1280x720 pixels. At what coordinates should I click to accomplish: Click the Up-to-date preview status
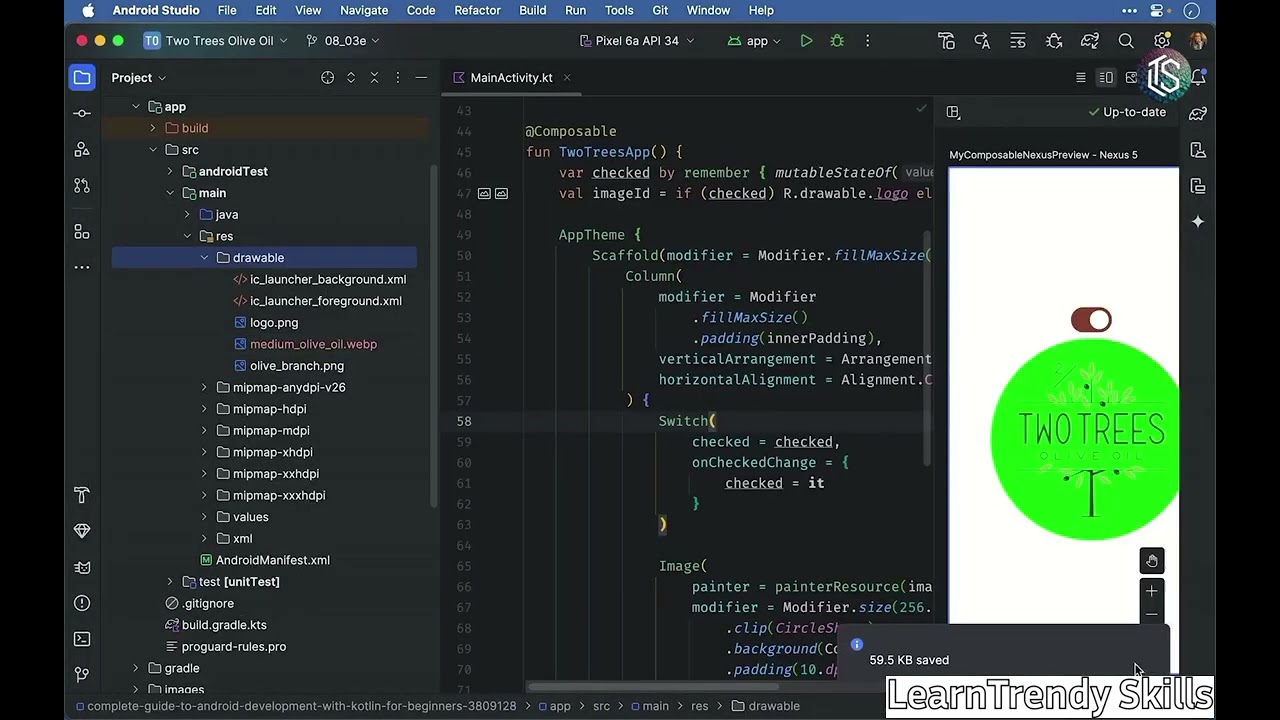(x=1127, y=112)
